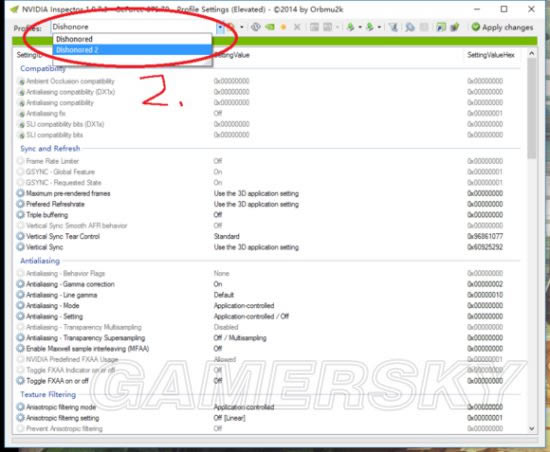Click the green NVIDIA logo toolbar icon
The image size is (550, 452).
(x=270, y=27)
